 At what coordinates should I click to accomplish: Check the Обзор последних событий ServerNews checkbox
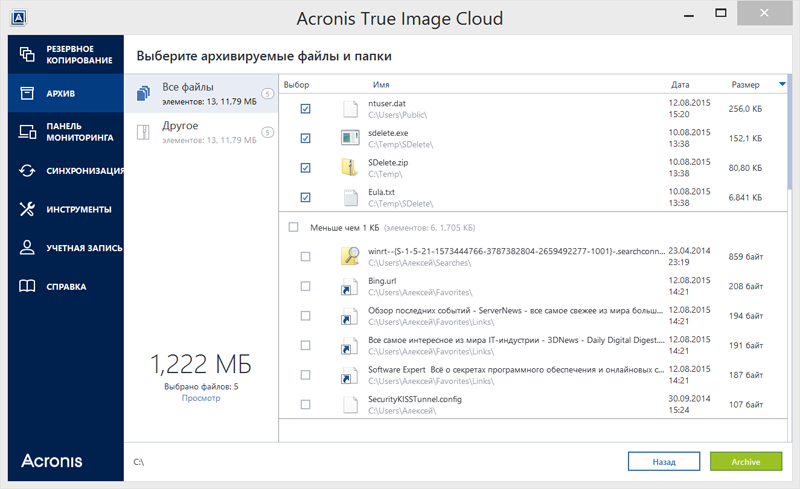coord(306,316)
